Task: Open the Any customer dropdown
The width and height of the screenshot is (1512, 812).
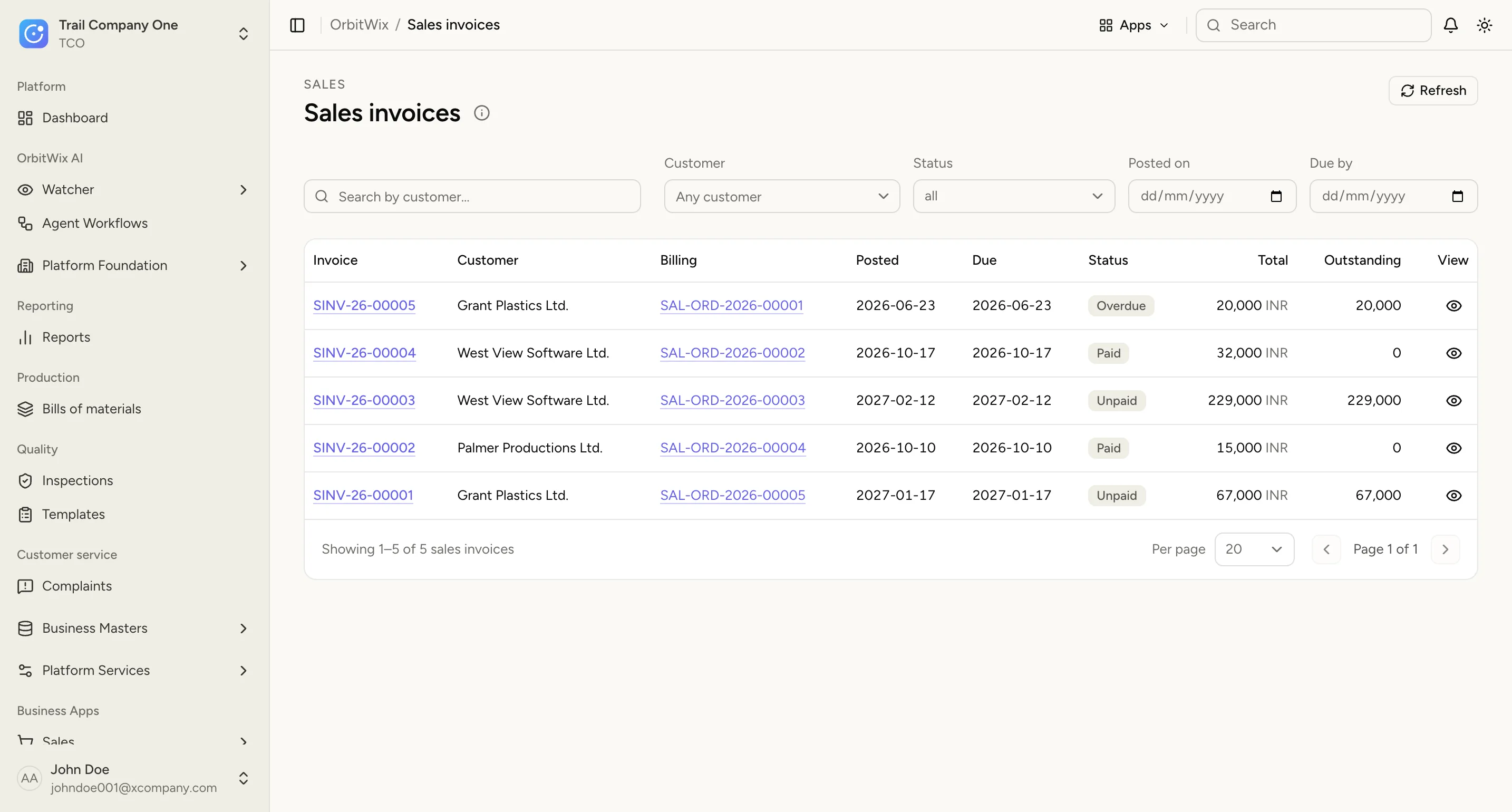Action: coord(782,196)
